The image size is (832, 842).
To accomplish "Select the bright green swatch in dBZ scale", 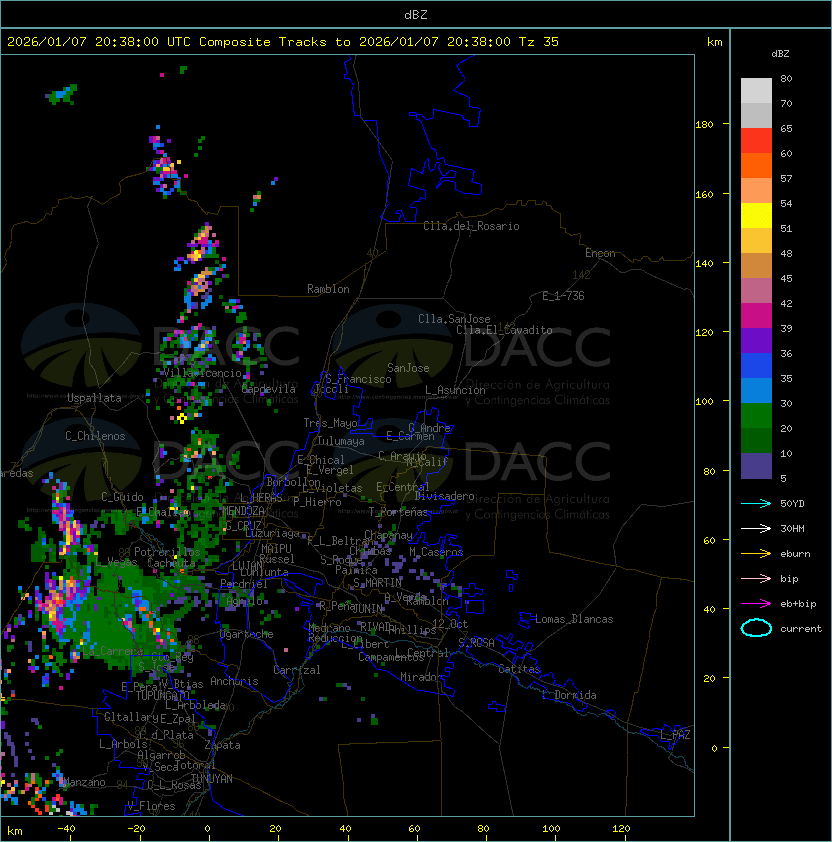I will point(756,416).
